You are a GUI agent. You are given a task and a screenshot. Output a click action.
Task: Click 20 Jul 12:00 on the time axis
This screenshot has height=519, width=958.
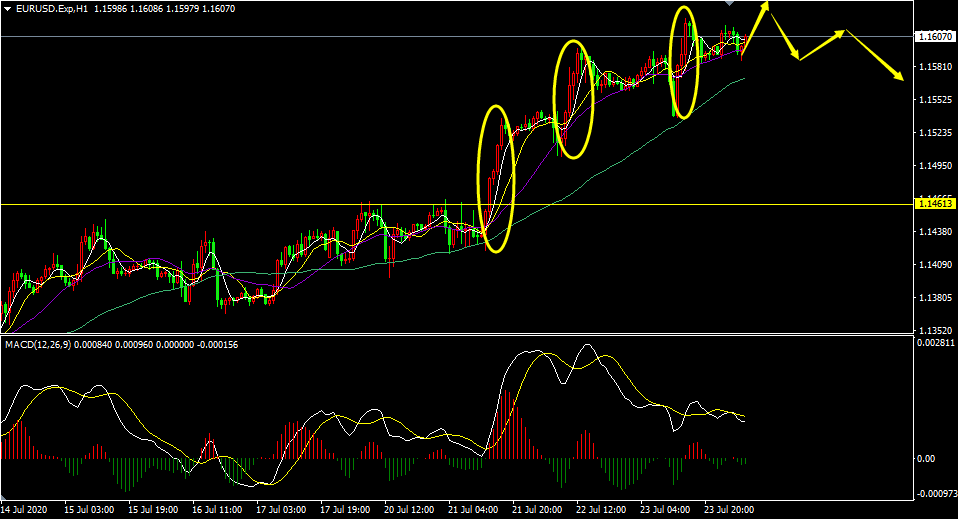(x=409, y=509)
